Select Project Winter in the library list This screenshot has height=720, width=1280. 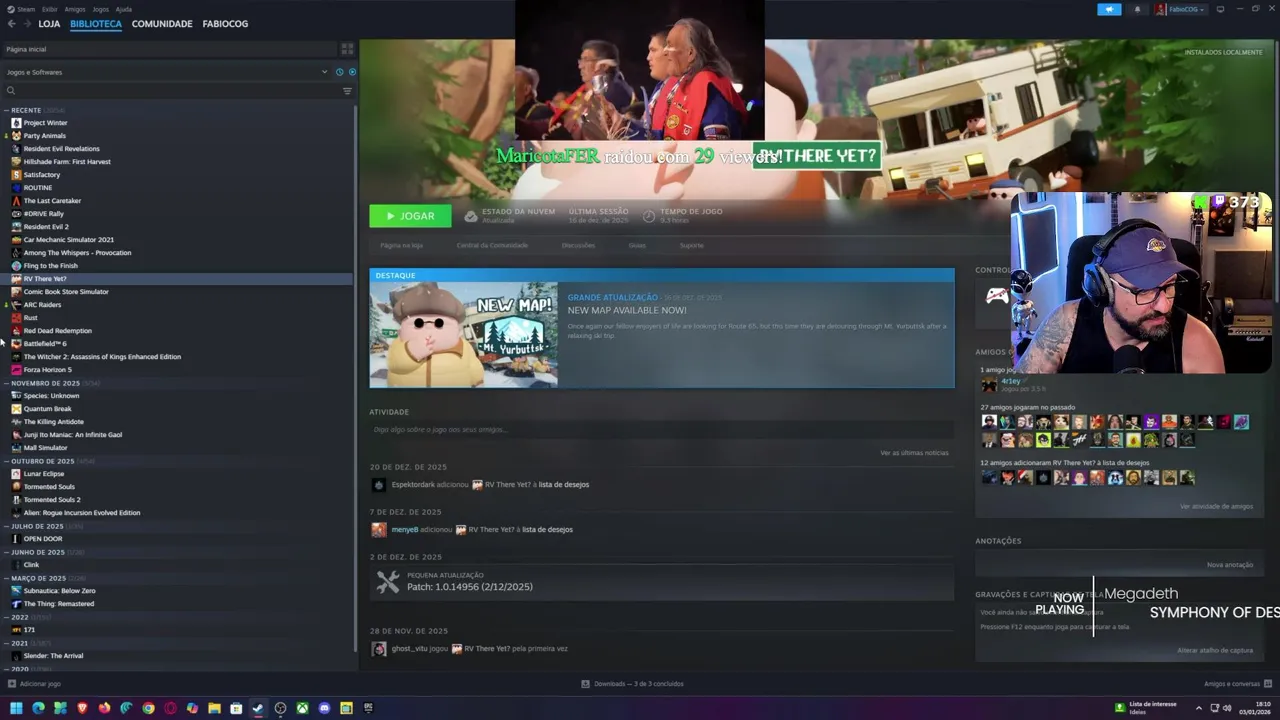click(45, 123)
